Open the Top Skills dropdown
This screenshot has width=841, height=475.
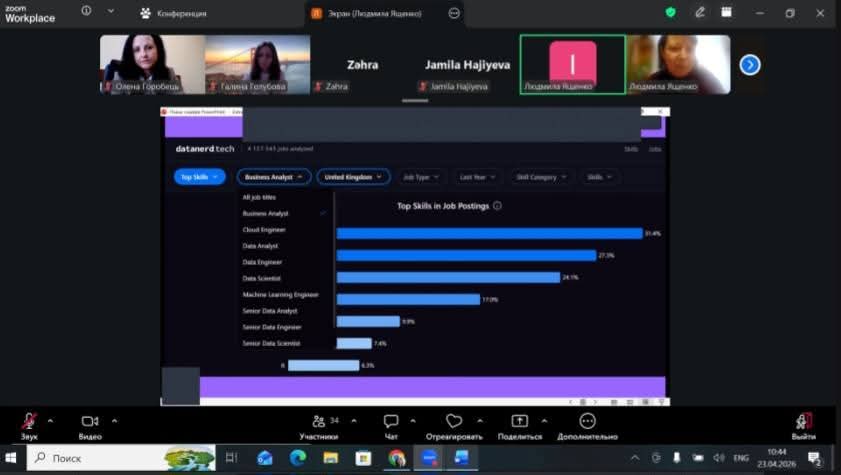[199, 177]
